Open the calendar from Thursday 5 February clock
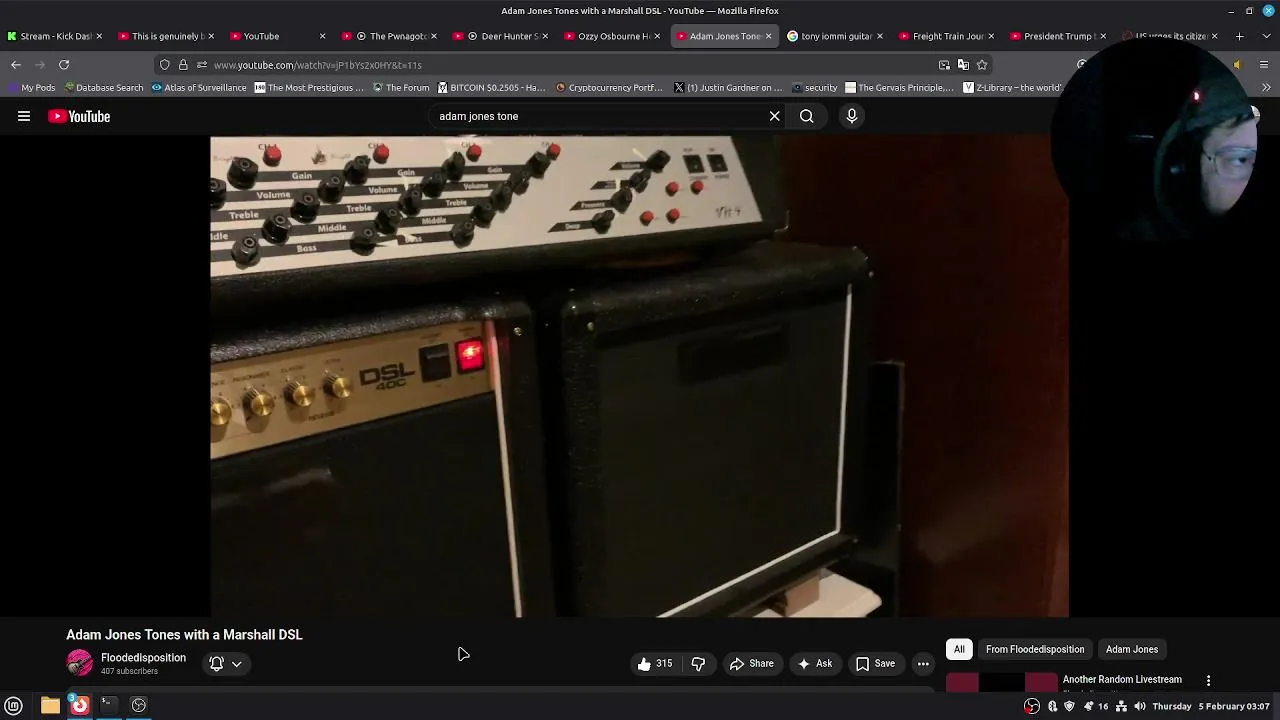 [1211, 706]
